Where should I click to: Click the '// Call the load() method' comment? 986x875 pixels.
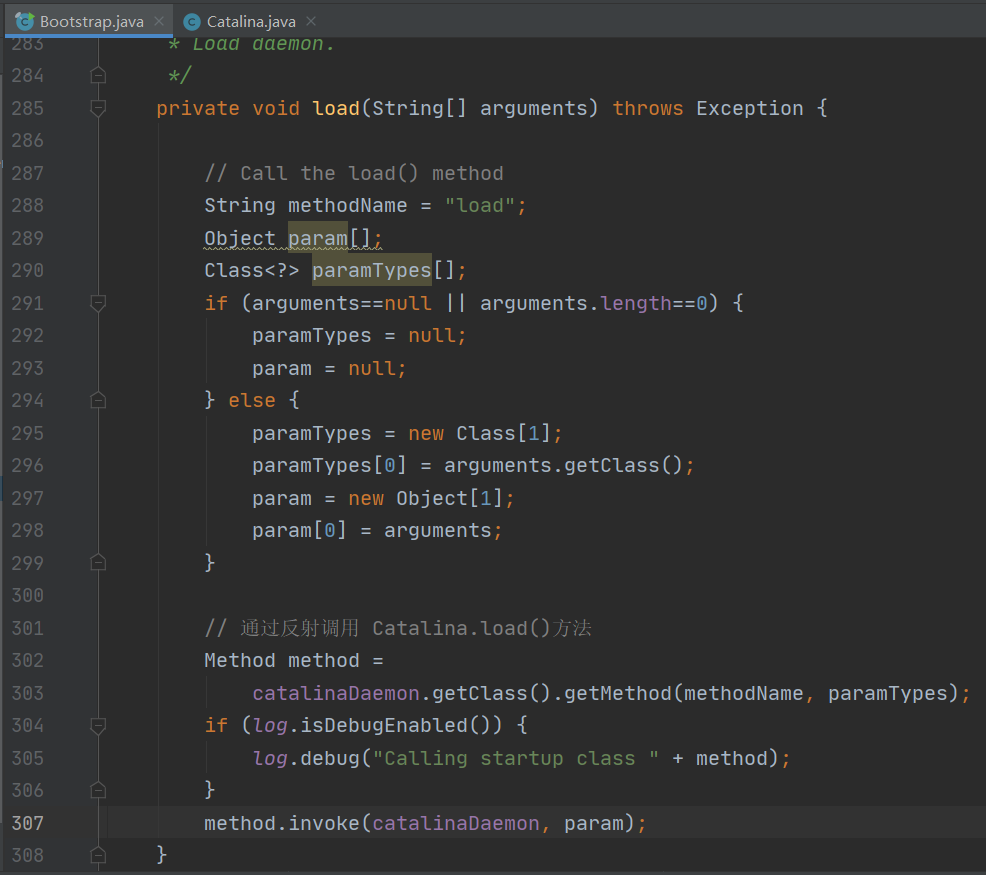coord(354,173)
